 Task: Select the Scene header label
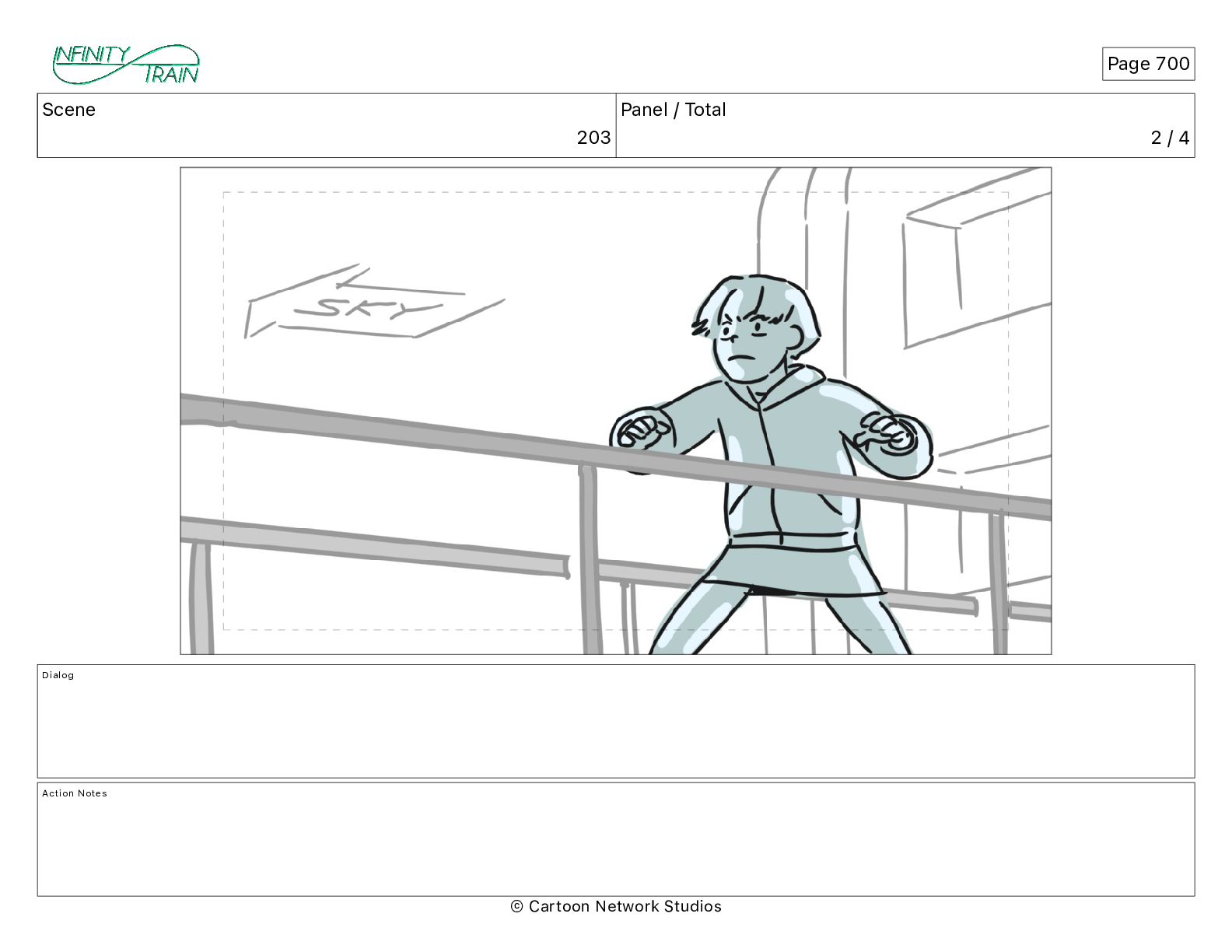click(69, 110)
